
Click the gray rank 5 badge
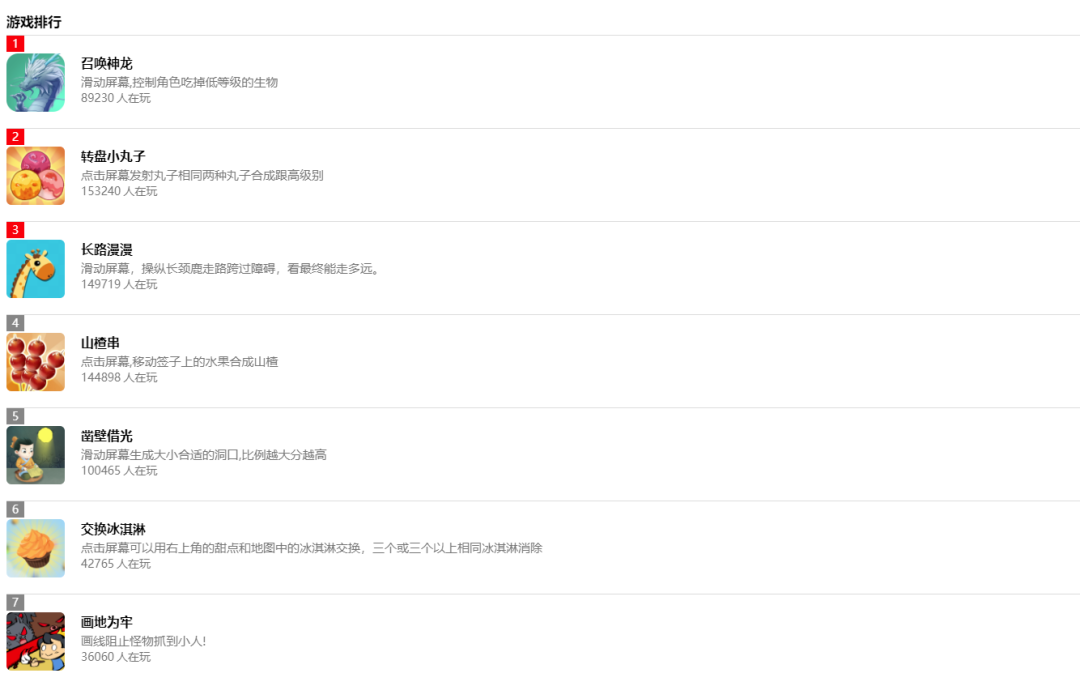point(15,416)
